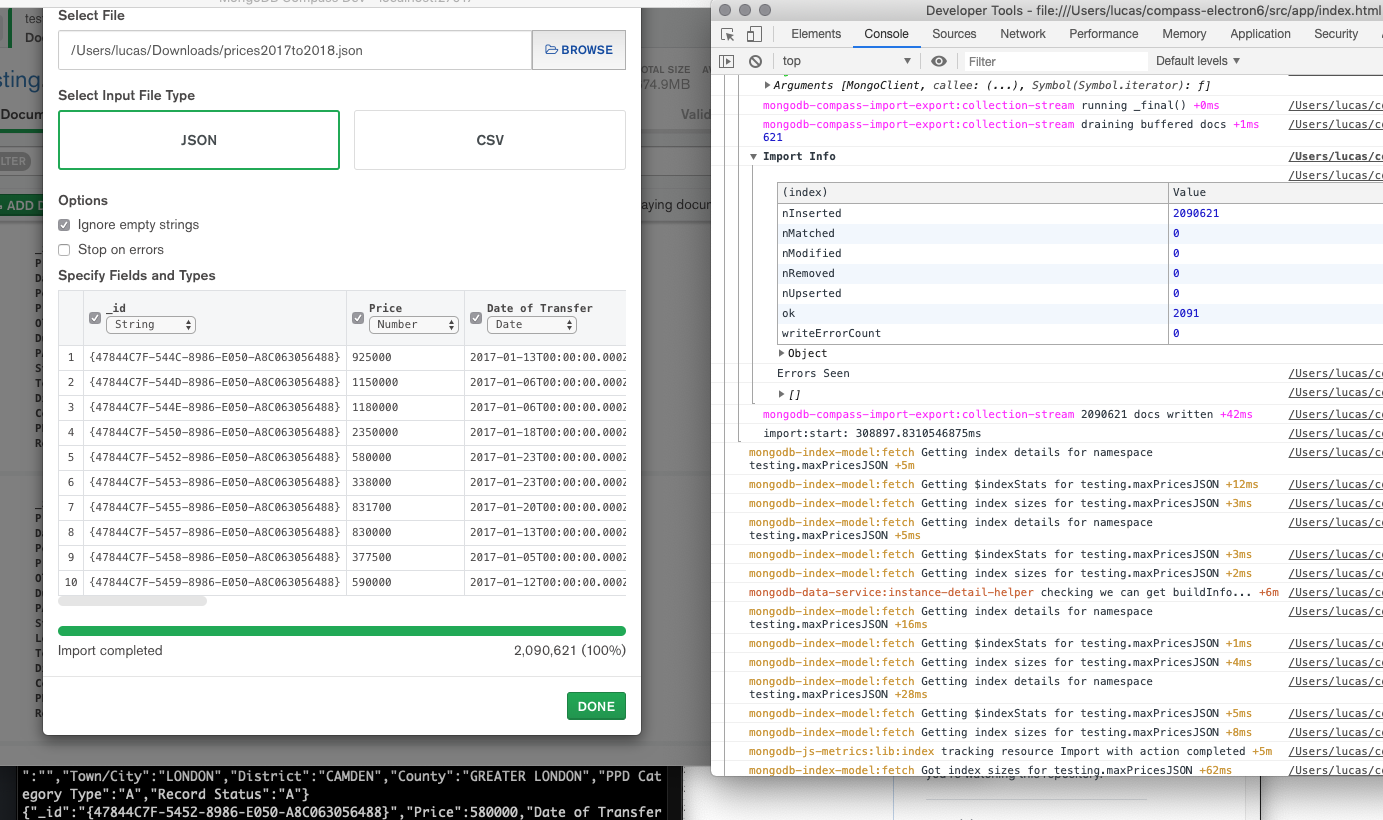
Task: Click the nUpserted row label
Action: [x=811, y=293]
